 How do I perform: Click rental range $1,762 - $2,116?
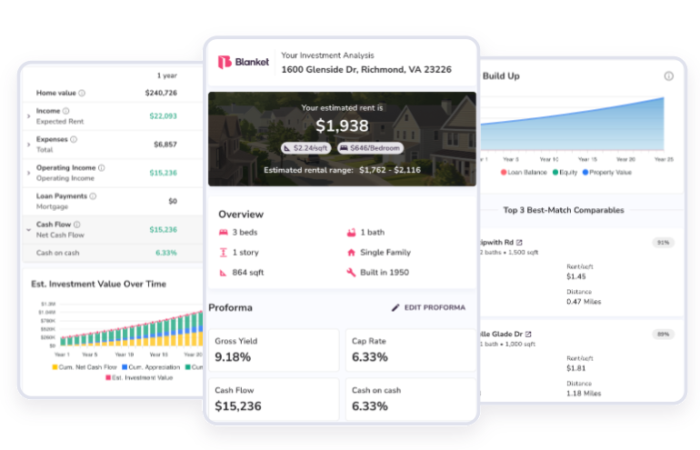pyautogui.click(x=390, y=170)
